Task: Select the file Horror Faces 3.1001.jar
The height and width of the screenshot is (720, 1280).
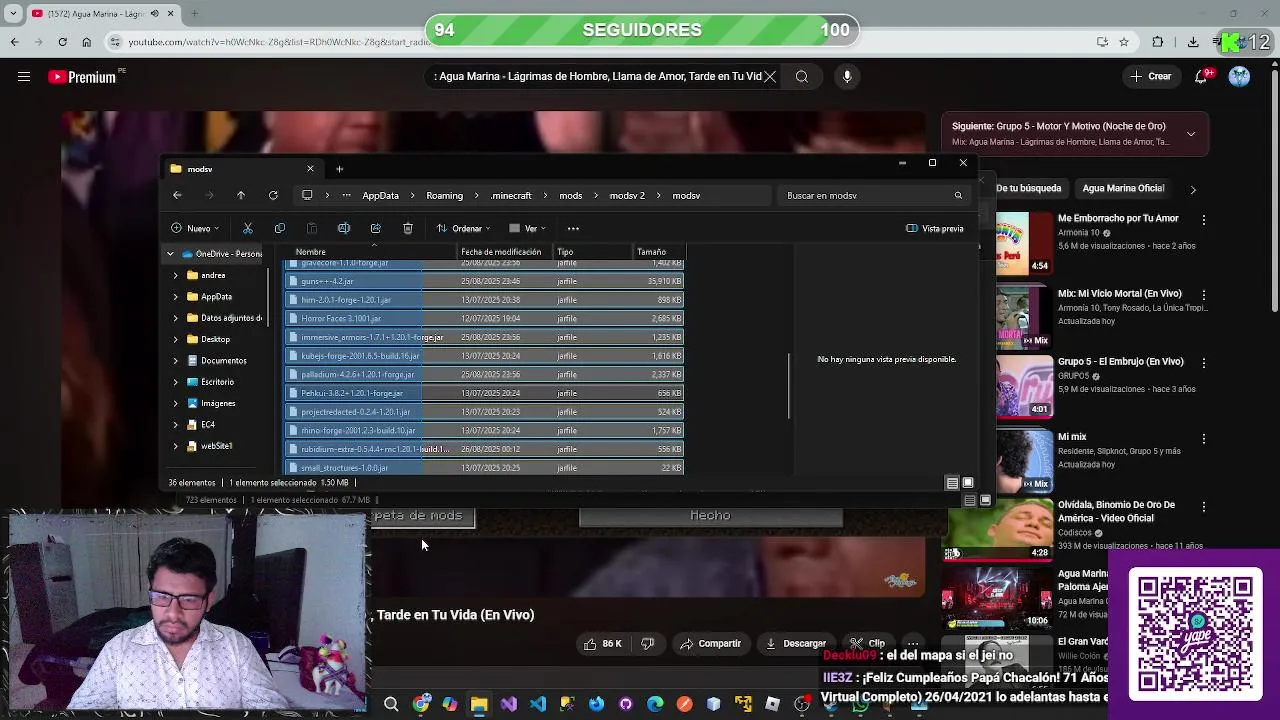Action: [484, 318]
